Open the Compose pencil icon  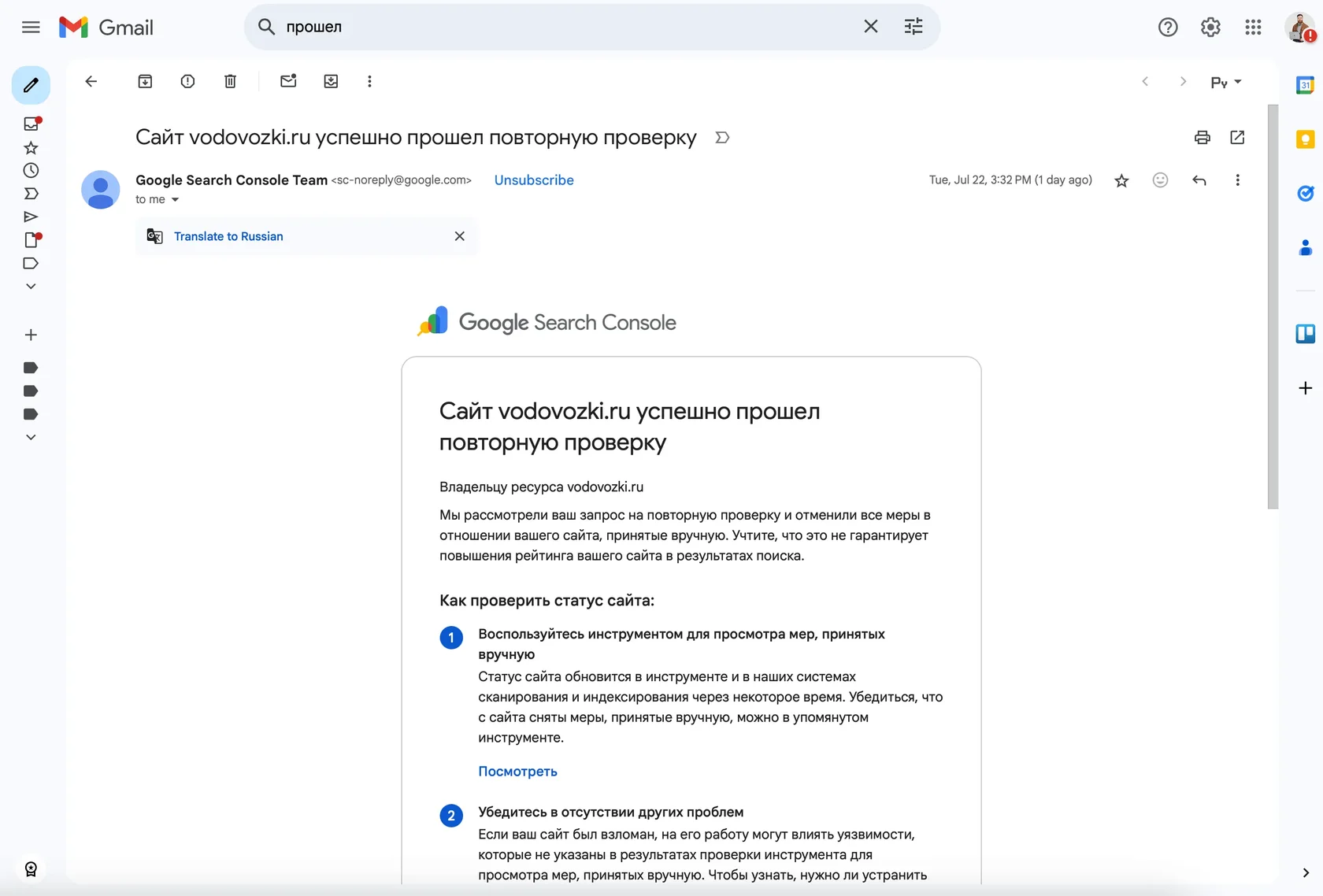coord(31,85)
